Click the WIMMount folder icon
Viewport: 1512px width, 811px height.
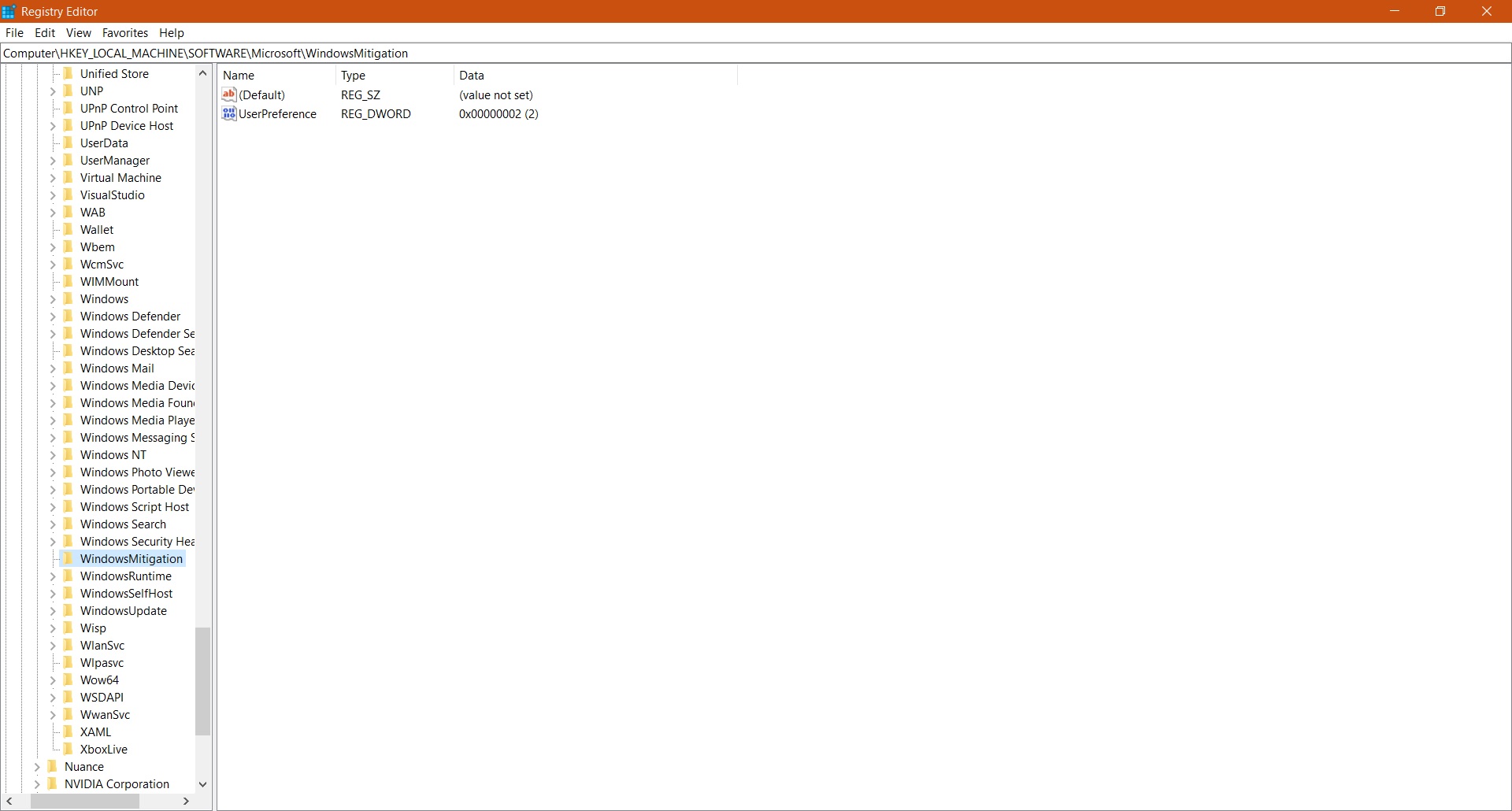(68, 282)
